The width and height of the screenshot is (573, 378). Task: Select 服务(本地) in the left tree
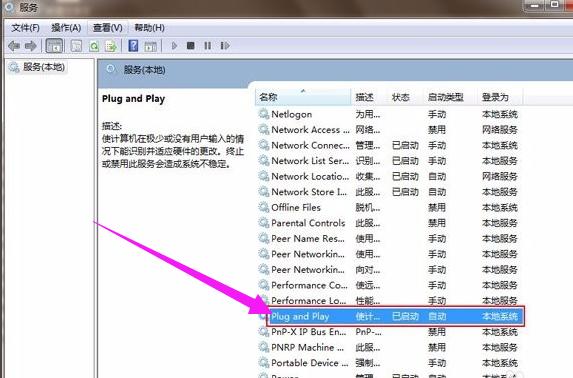pyautogui.click(x=44, y=67)
